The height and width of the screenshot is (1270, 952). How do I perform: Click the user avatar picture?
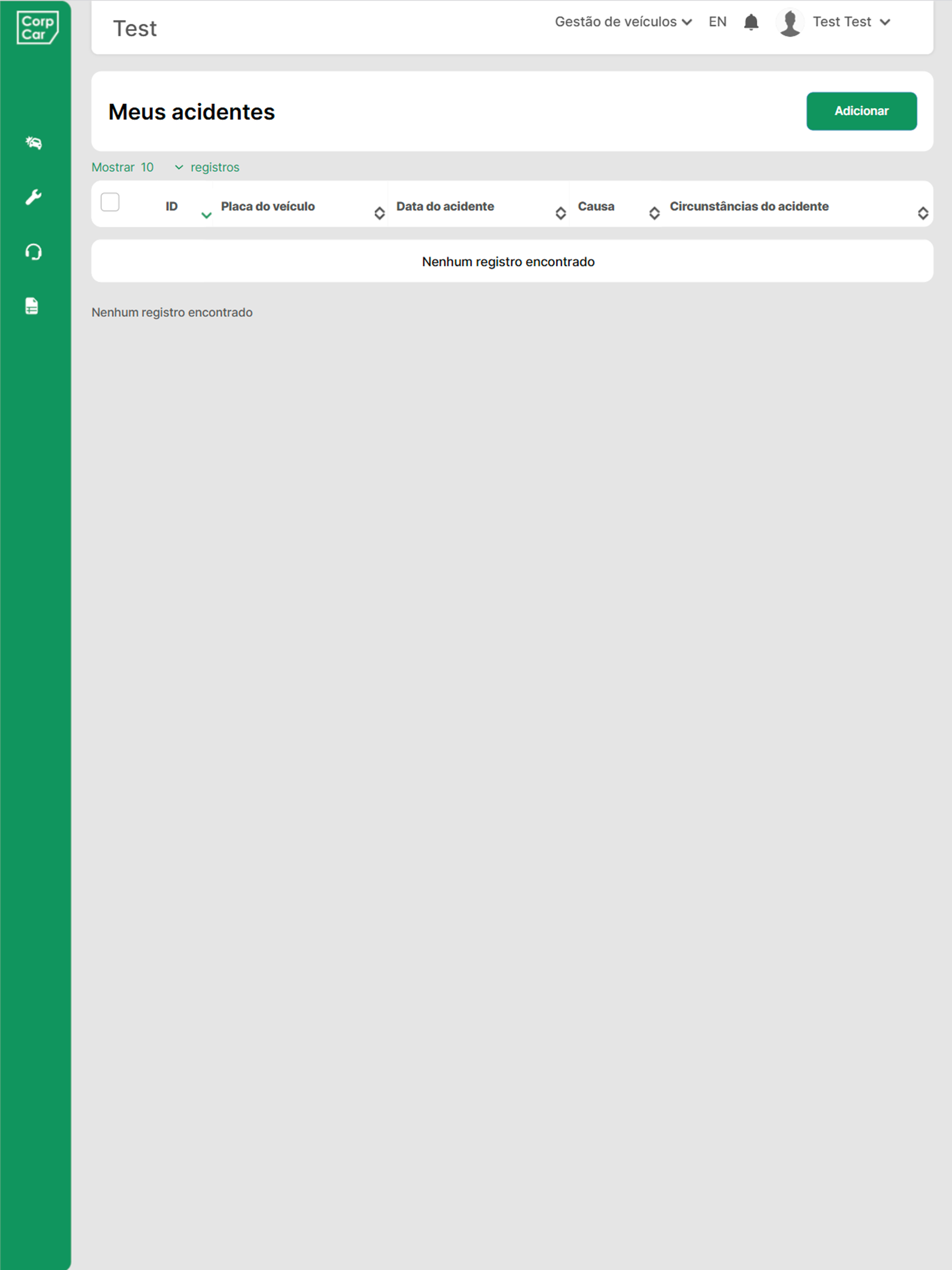pyautogui.click(x=790, y=23)
